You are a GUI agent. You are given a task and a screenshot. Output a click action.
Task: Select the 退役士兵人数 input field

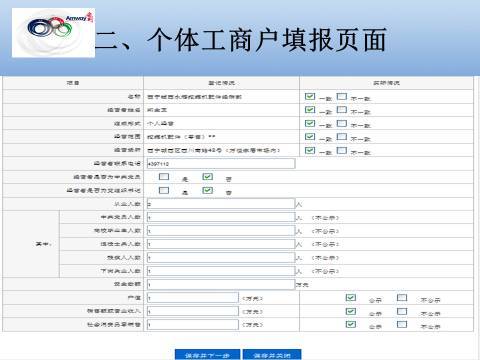pyautogui.click(x=221, y=244)
